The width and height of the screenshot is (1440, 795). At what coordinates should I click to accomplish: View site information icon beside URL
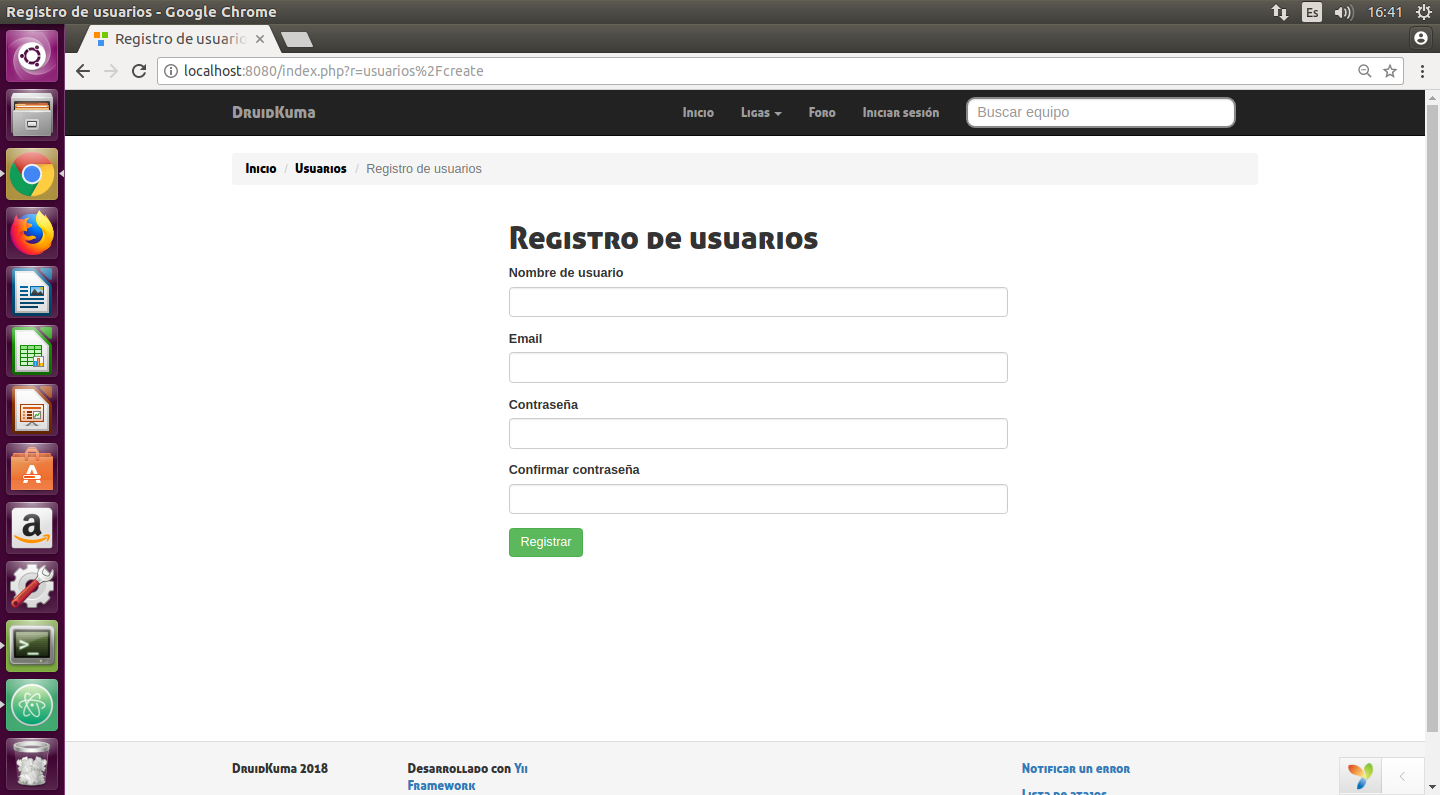(170, 71)
